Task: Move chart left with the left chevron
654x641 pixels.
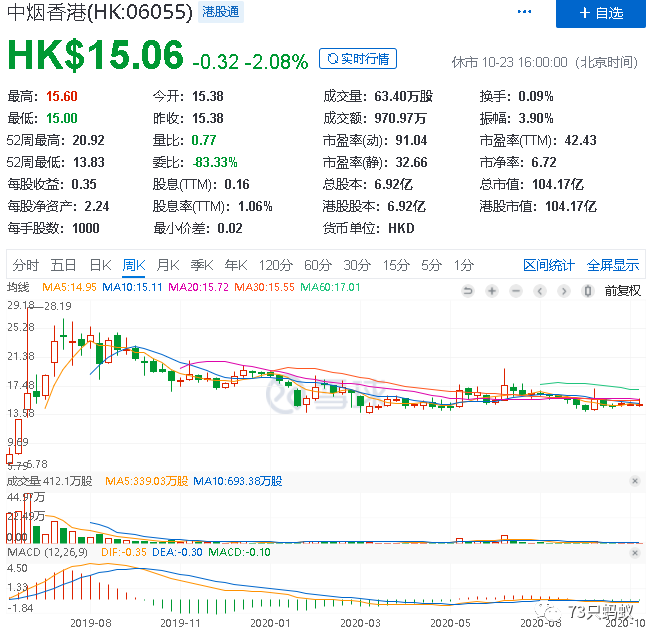Action: pos(540,291)
